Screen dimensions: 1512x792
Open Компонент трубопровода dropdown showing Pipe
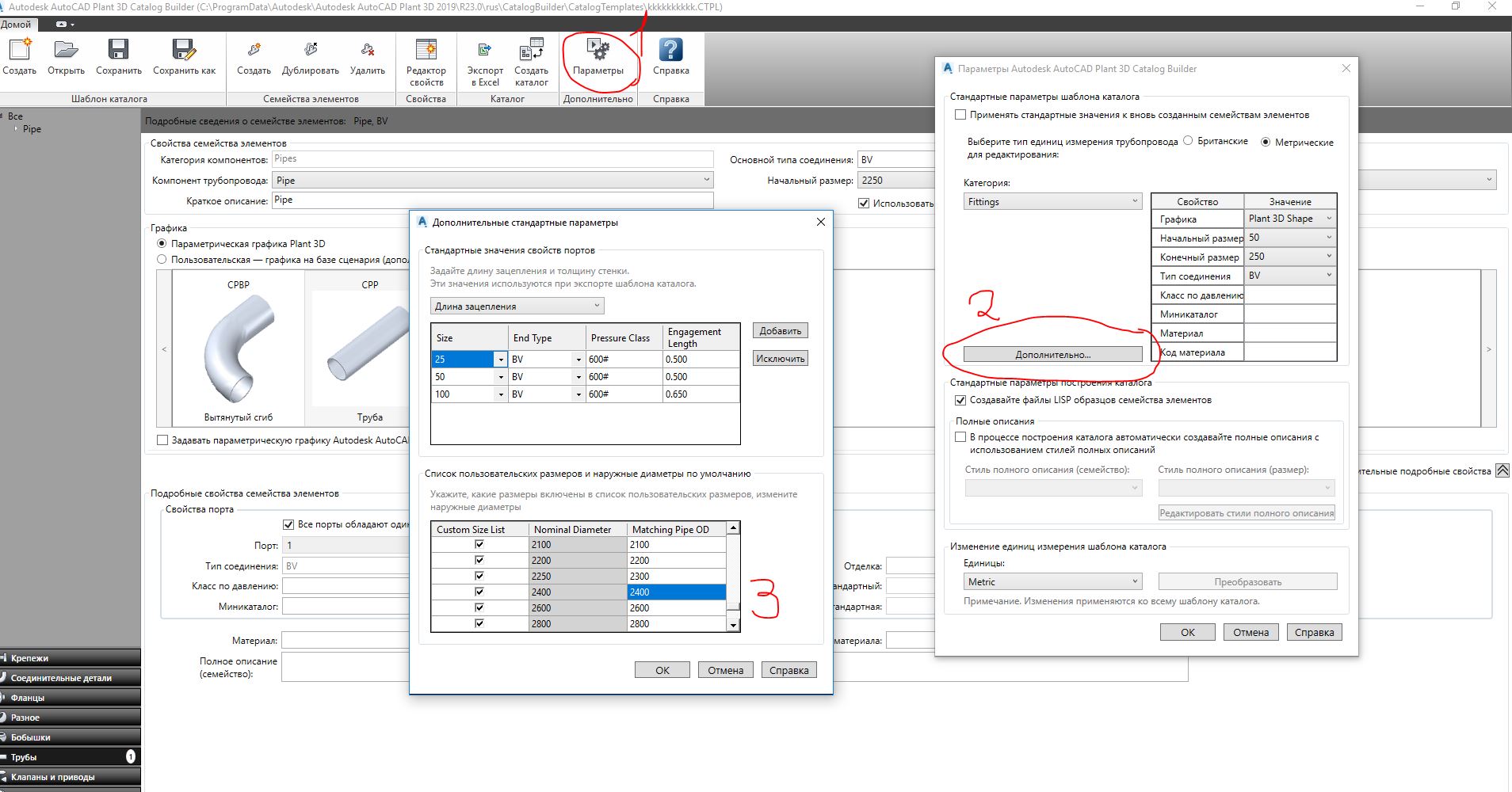coord(493,180)
